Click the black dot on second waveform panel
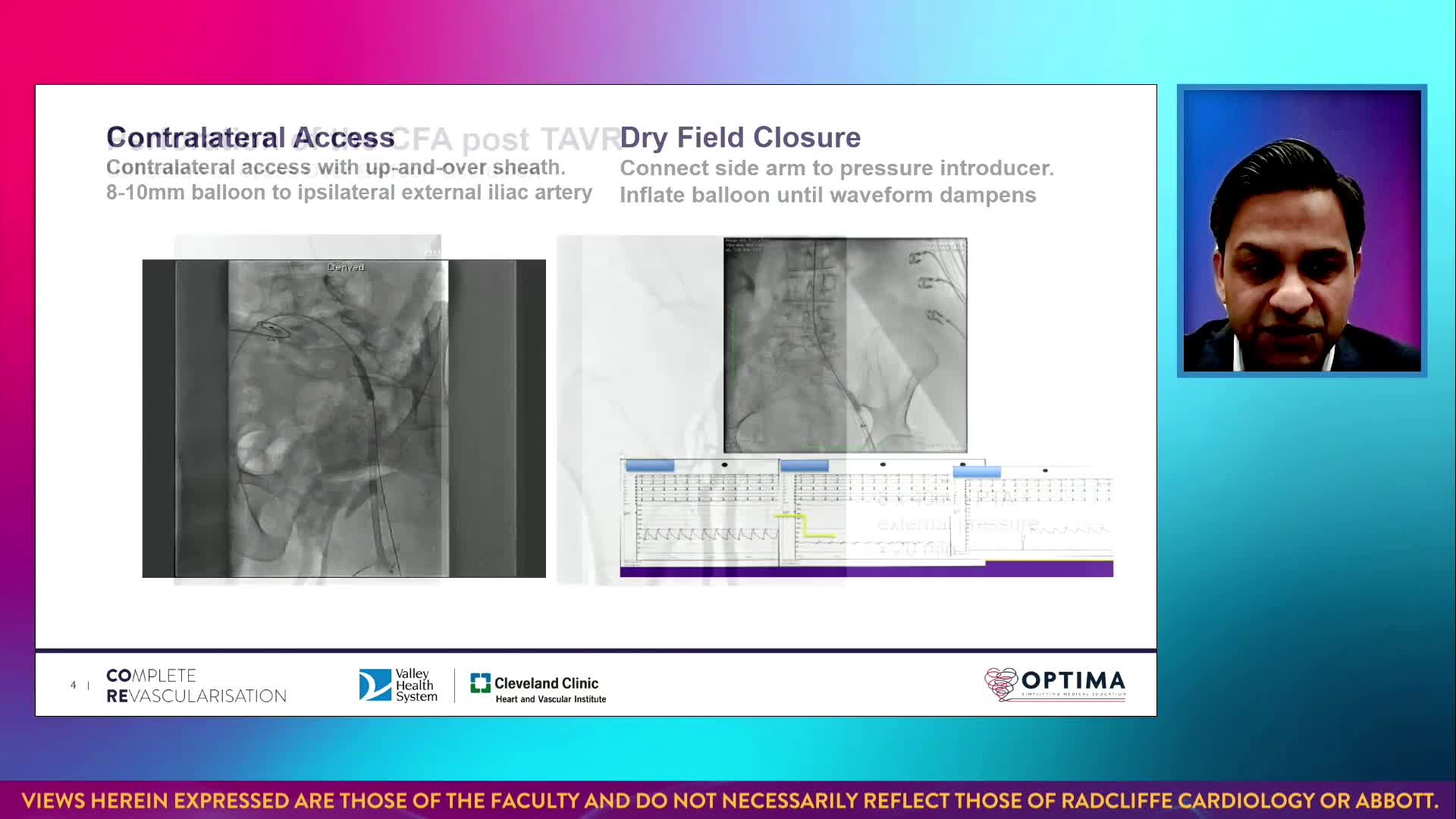Image resolution: width=1456 pixels, height=819 pixels. (883, 465)
